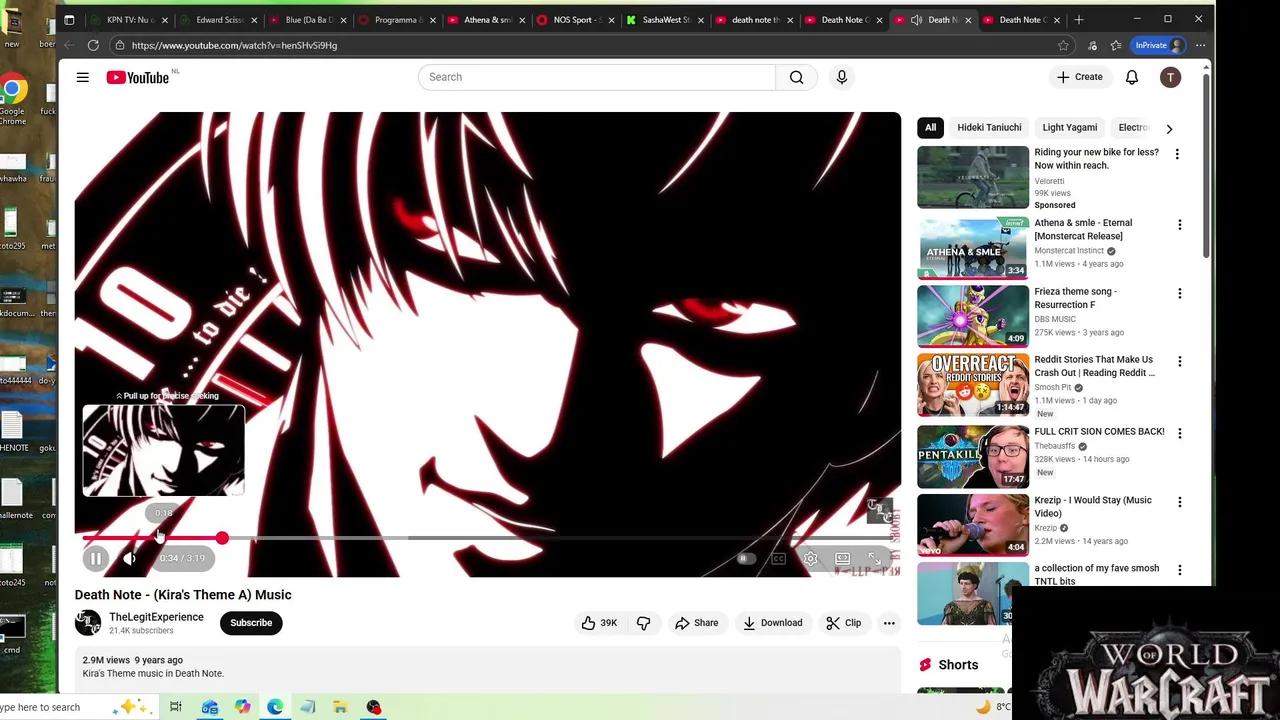Viewport: 1280px width, 720px height.
Task: Open options menu for Krezip video
Action: pyautogui.click(x=1180, y=502)
